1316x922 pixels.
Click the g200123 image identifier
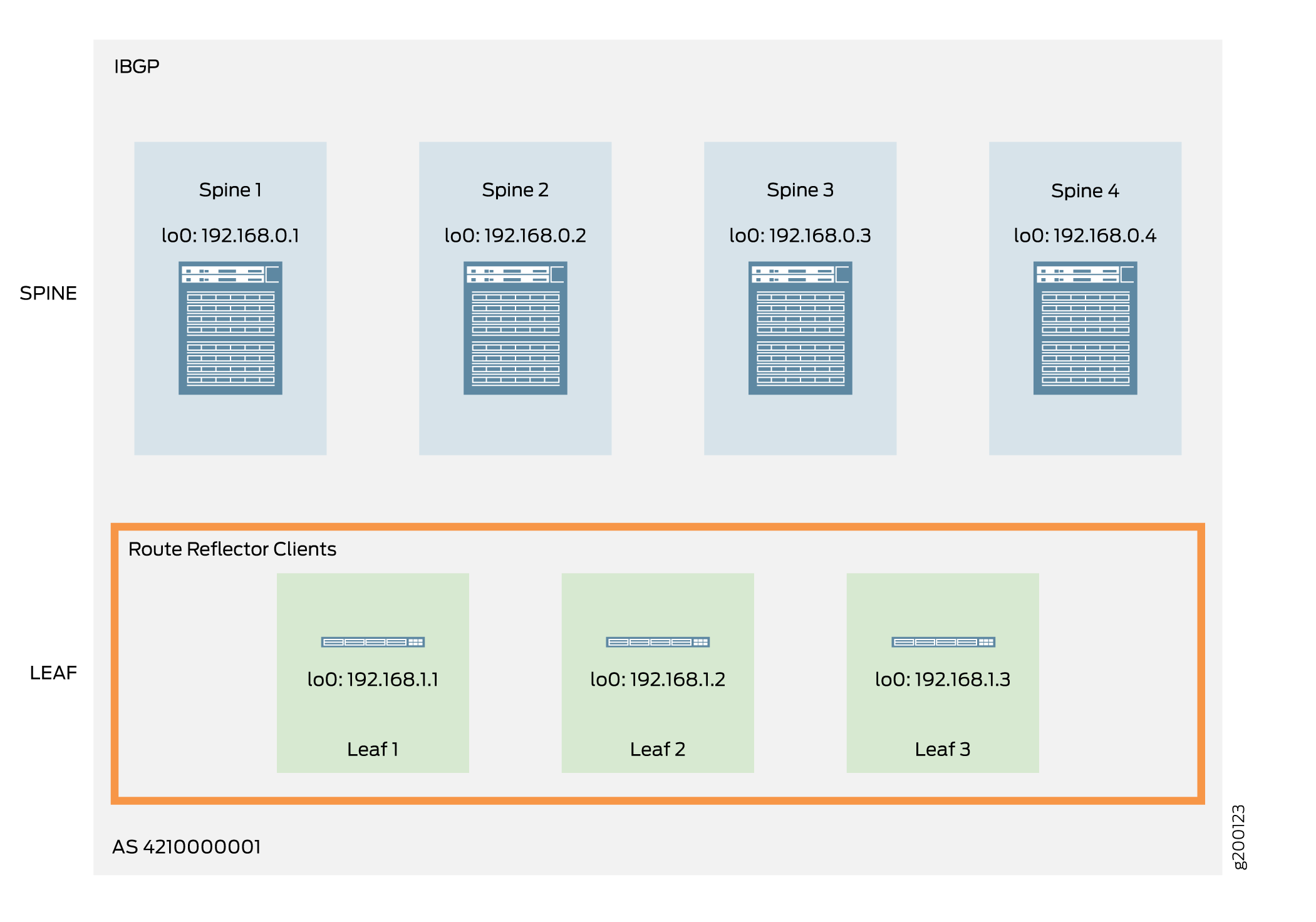1238,837
